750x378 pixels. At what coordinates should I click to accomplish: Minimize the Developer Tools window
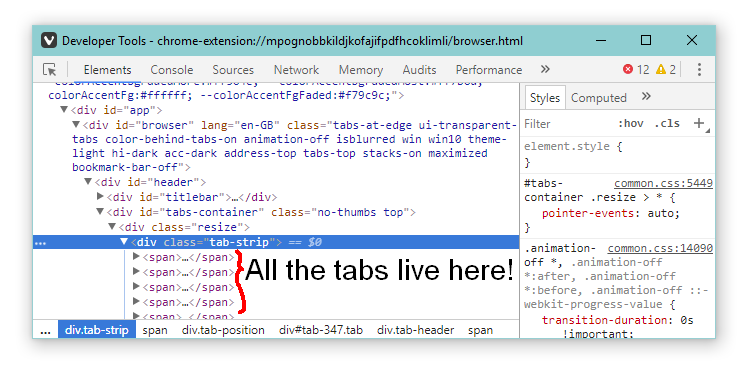tap(601, 41)
